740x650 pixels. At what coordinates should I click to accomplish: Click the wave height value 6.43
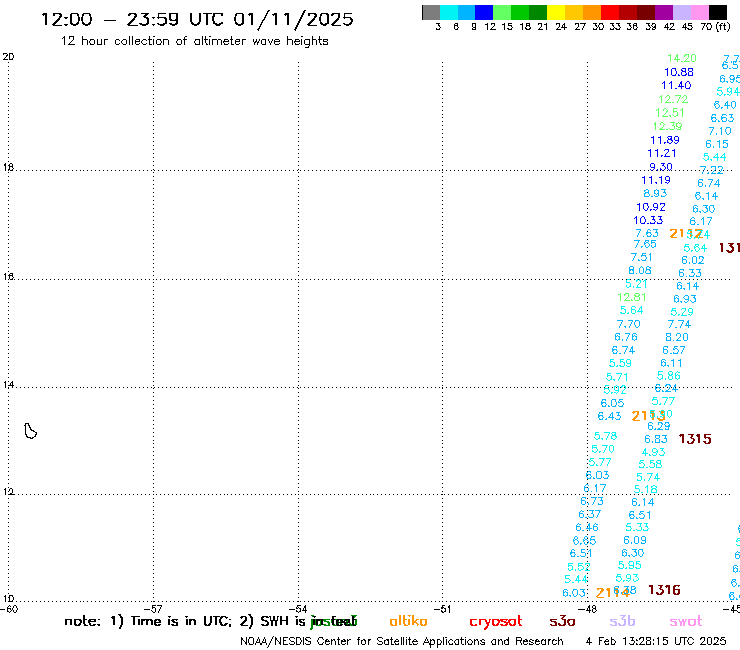coord(609,416)
